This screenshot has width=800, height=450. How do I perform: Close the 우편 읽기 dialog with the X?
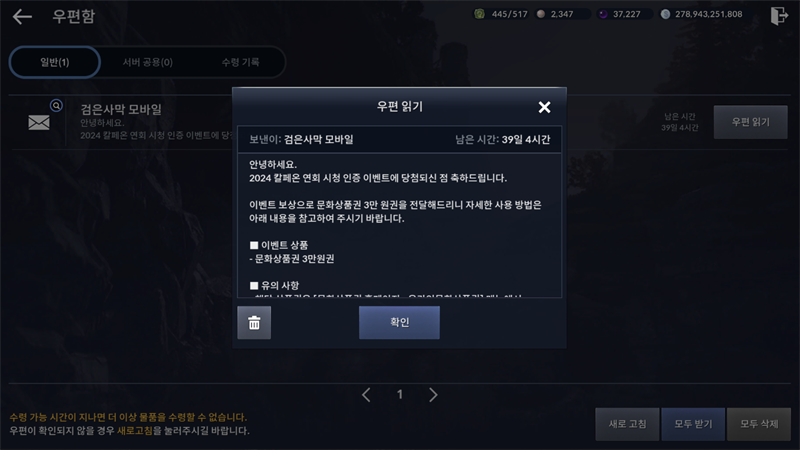pos(544,107)
